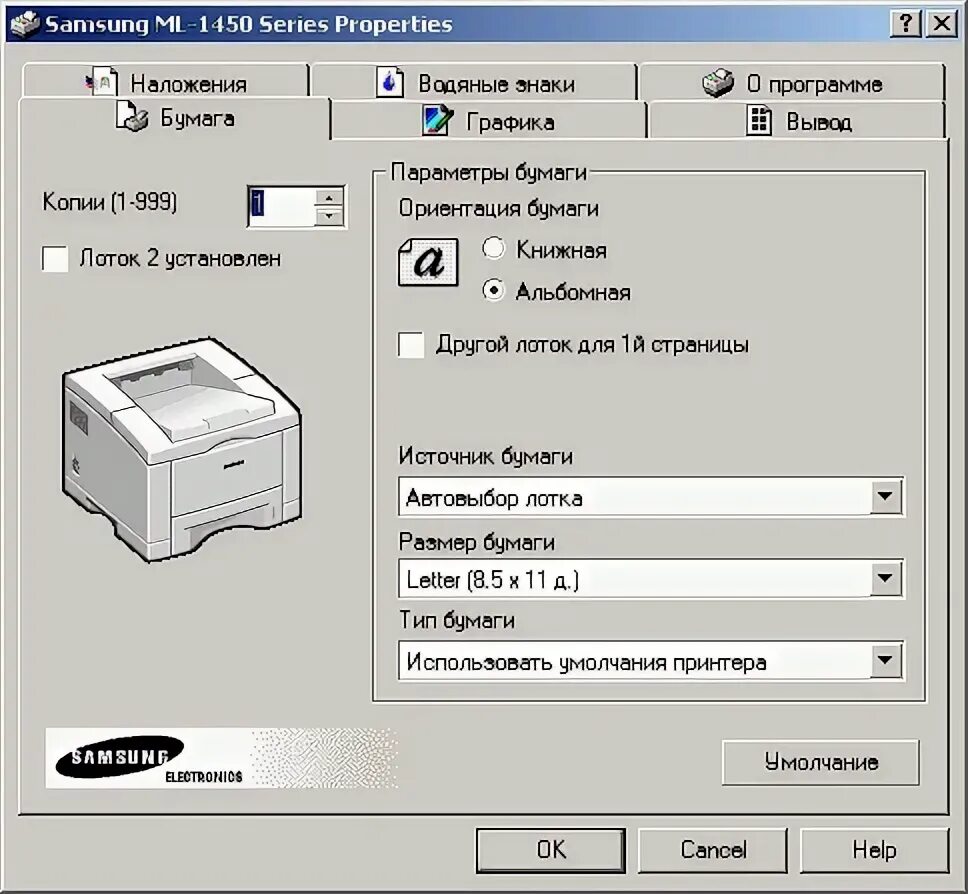Viewport: 968px width, 894px height.
Task: Click the printer illustration image
Action: click(182, 449)
